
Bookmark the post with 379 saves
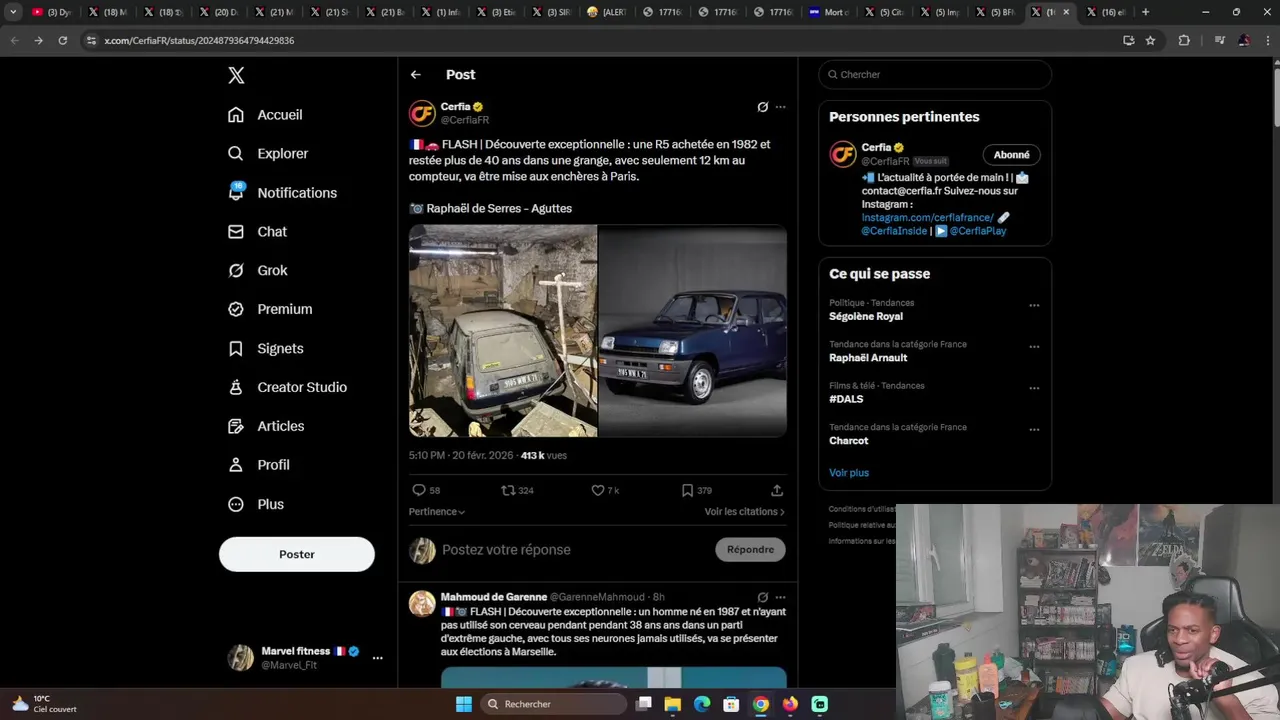point(696,490)
